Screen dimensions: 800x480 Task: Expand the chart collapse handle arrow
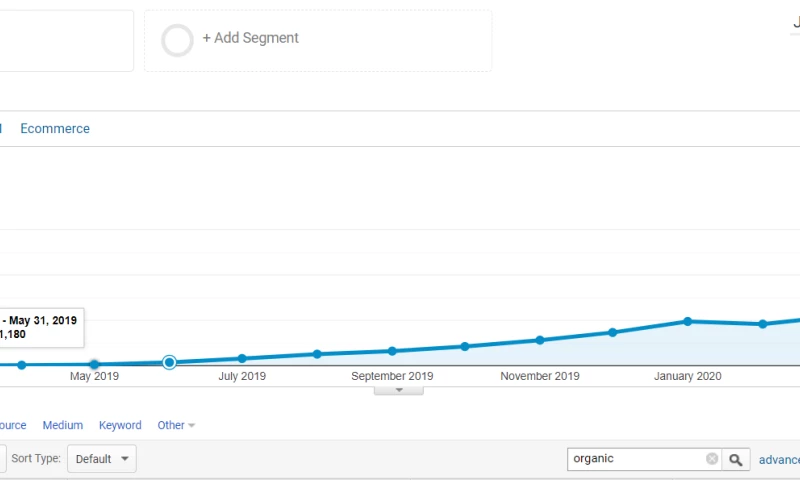pyautogui.click(x=398, y=390)
